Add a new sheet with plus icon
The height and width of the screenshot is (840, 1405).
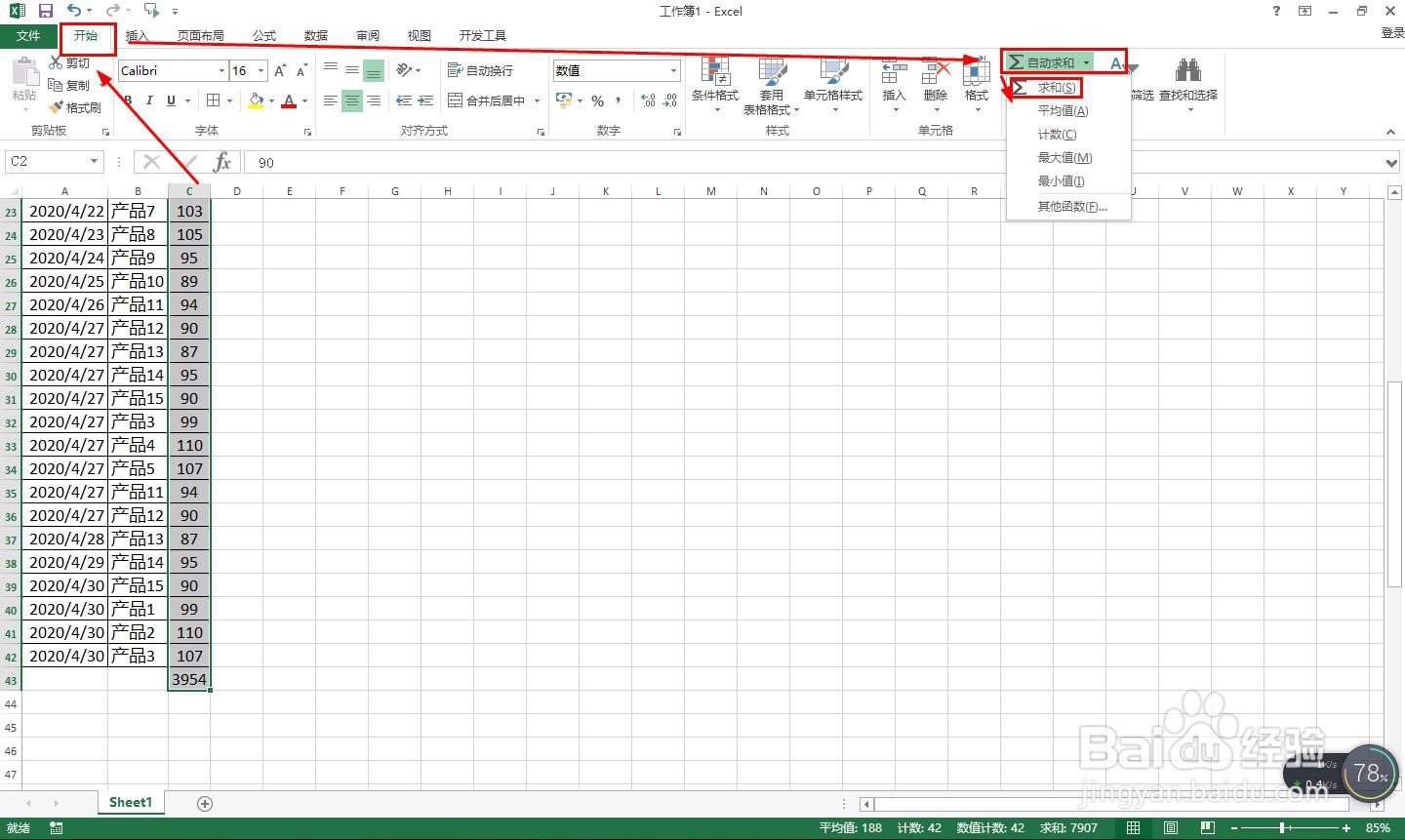click(205, 803)
